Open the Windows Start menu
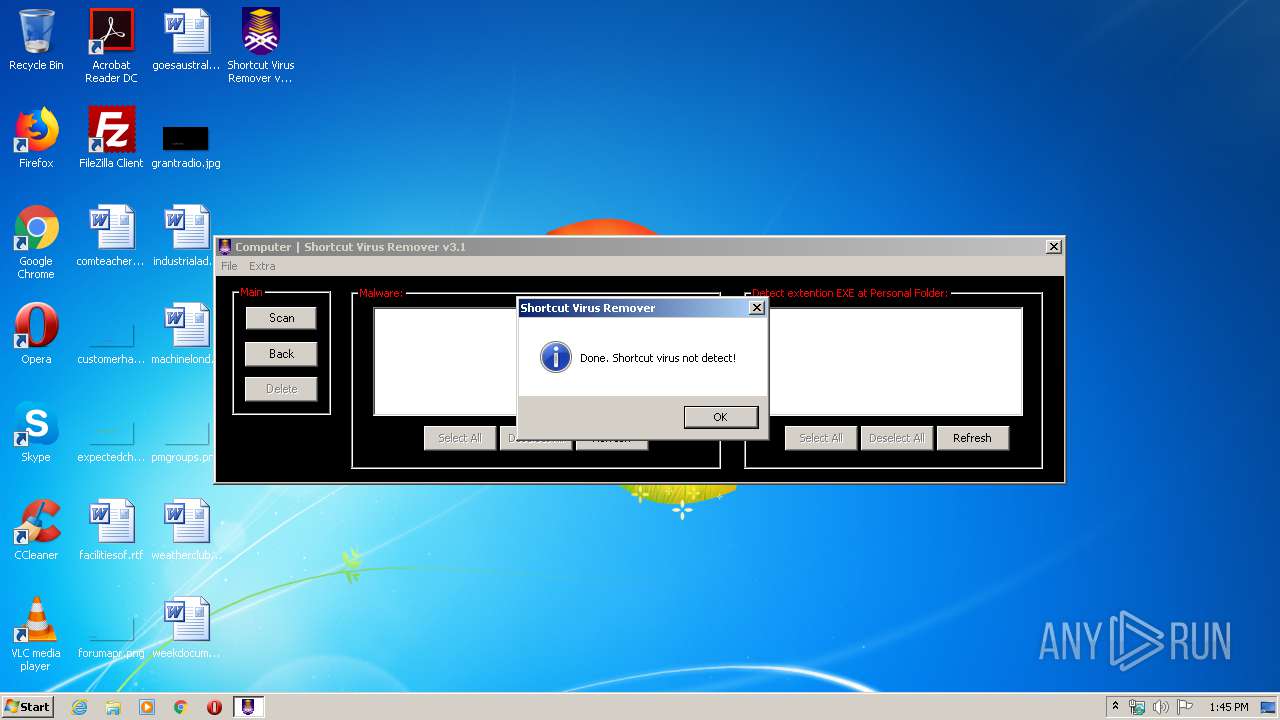 (x=27, y=707)
